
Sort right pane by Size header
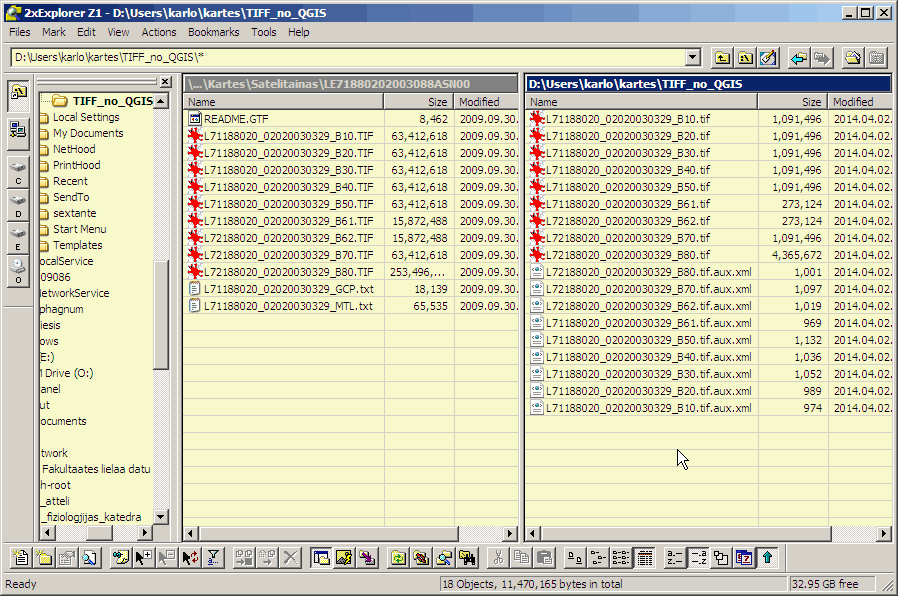click(x=793, y=102)
